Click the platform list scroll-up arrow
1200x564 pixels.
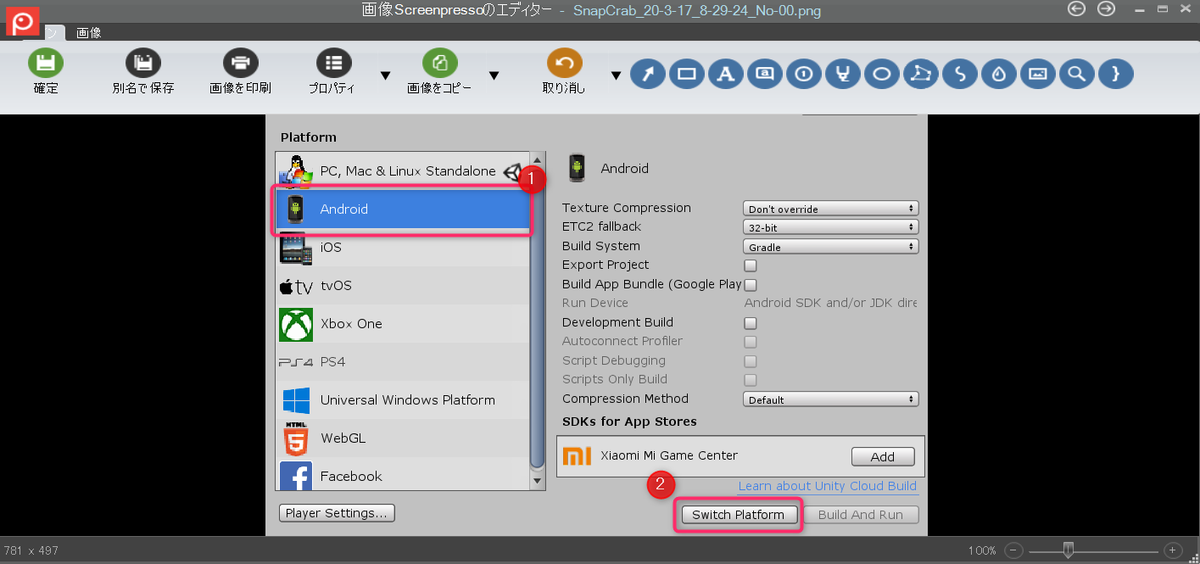538,160
